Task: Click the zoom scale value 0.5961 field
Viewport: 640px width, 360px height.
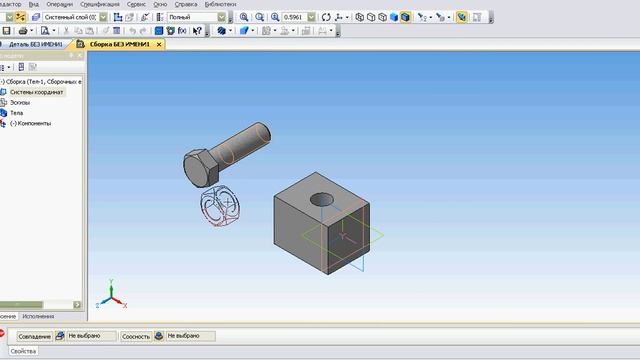Action: [295, 17]
